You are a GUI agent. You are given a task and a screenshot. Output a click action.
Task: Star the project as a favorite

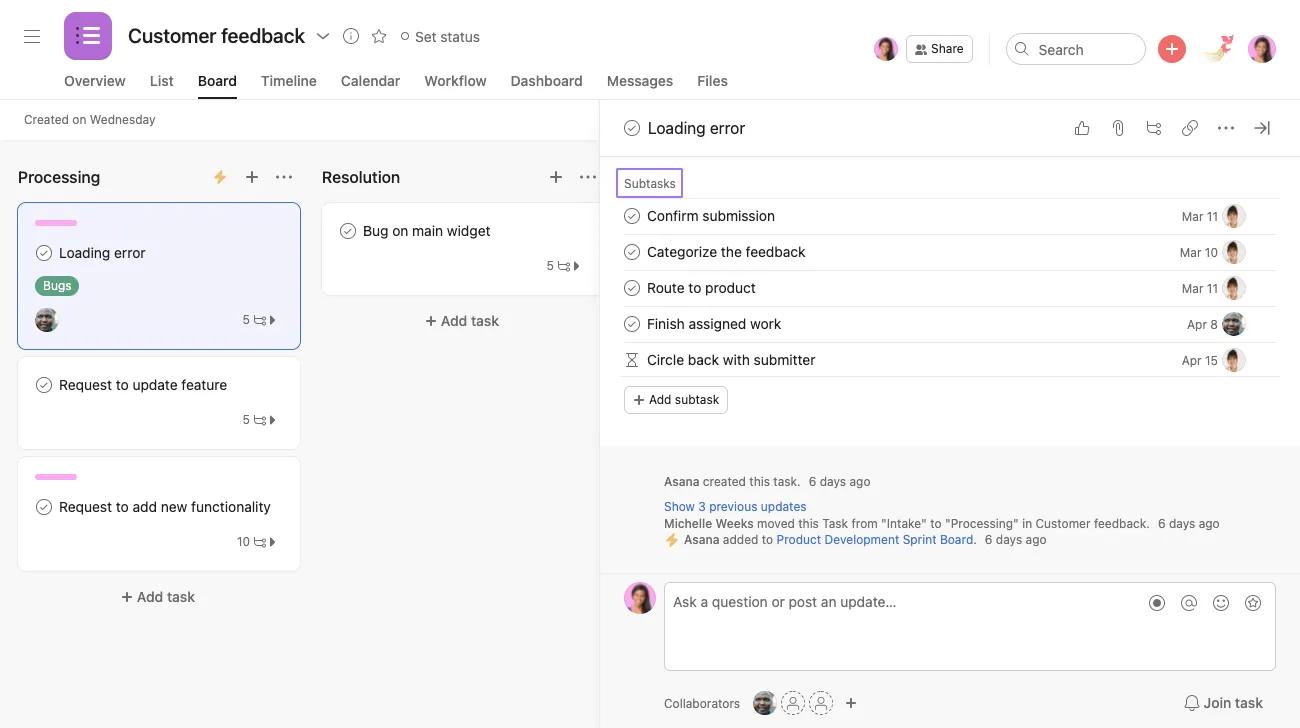(x=379, y=35)
